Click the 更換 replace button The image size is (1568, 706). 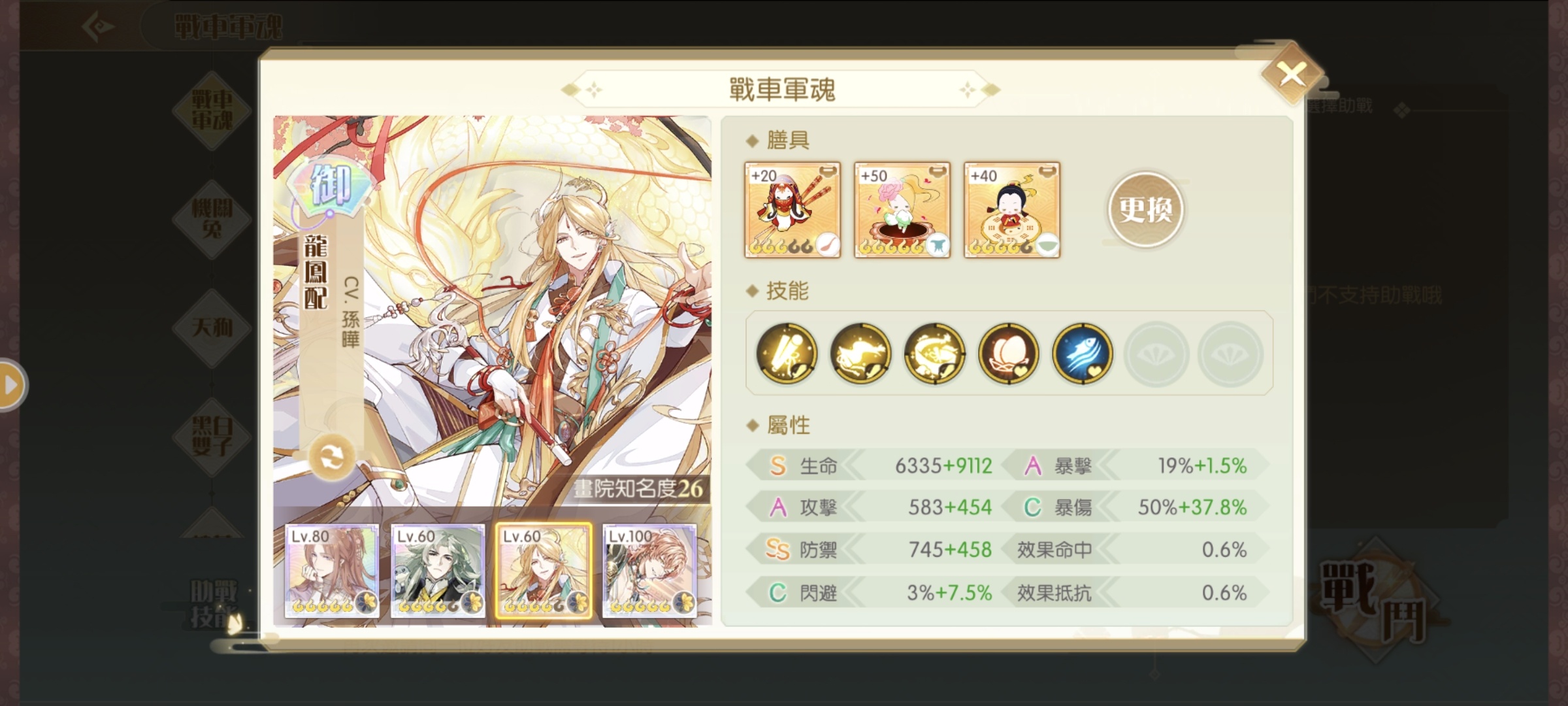pos(1145,210)
